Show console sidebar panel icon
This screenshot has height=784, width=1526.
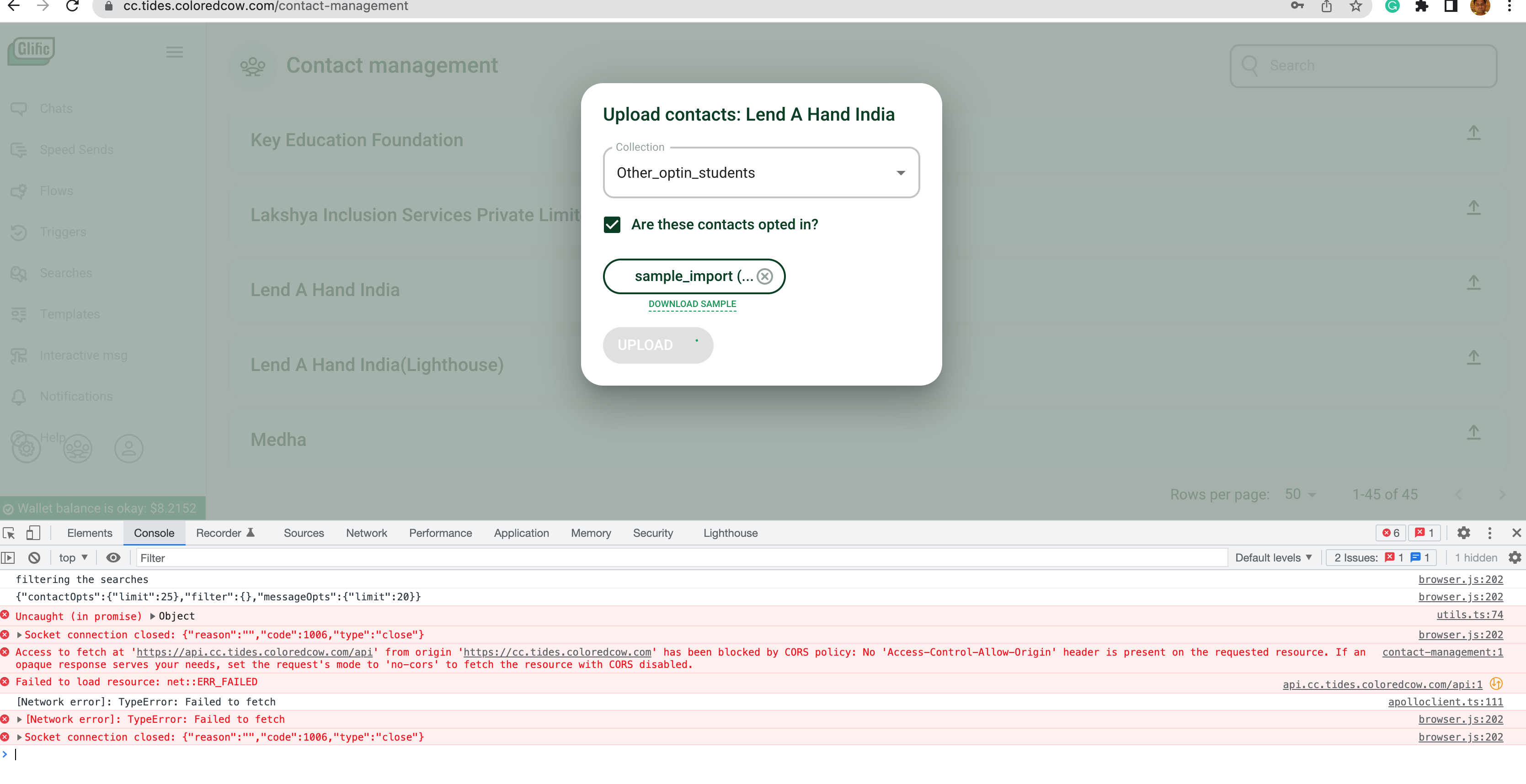pyautogui.click(x=8, y=557)
